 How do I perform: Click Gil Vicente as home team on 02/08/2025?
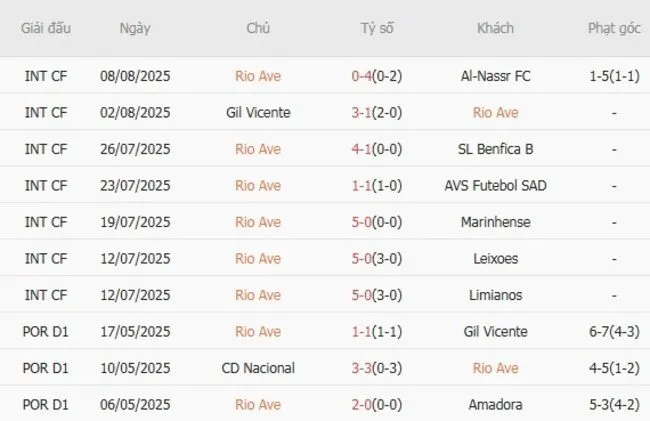click(258, 112)
